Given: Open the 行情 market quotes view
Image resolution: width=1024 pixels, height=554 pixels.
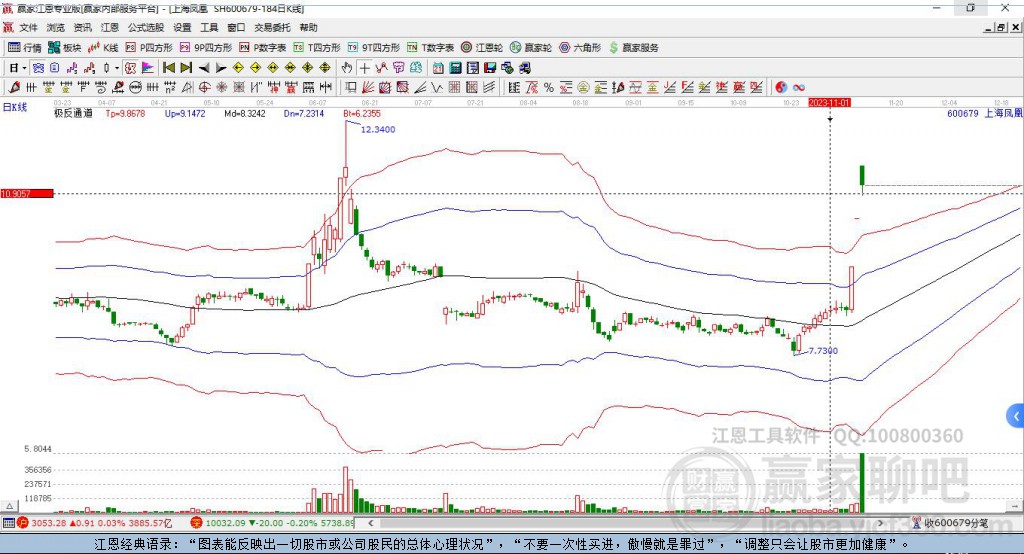Looking at the screenshot, I should click(x=25, y=48).
